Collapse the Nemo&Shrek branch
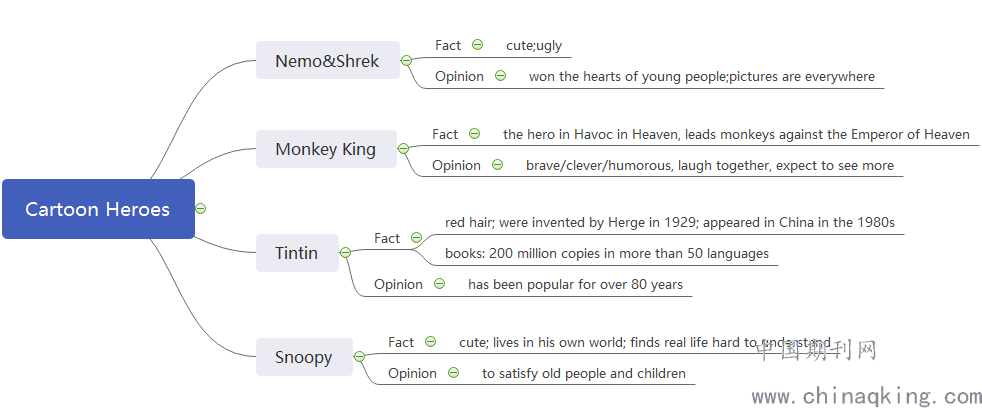The image size is (982, 408). pos(406,61)
